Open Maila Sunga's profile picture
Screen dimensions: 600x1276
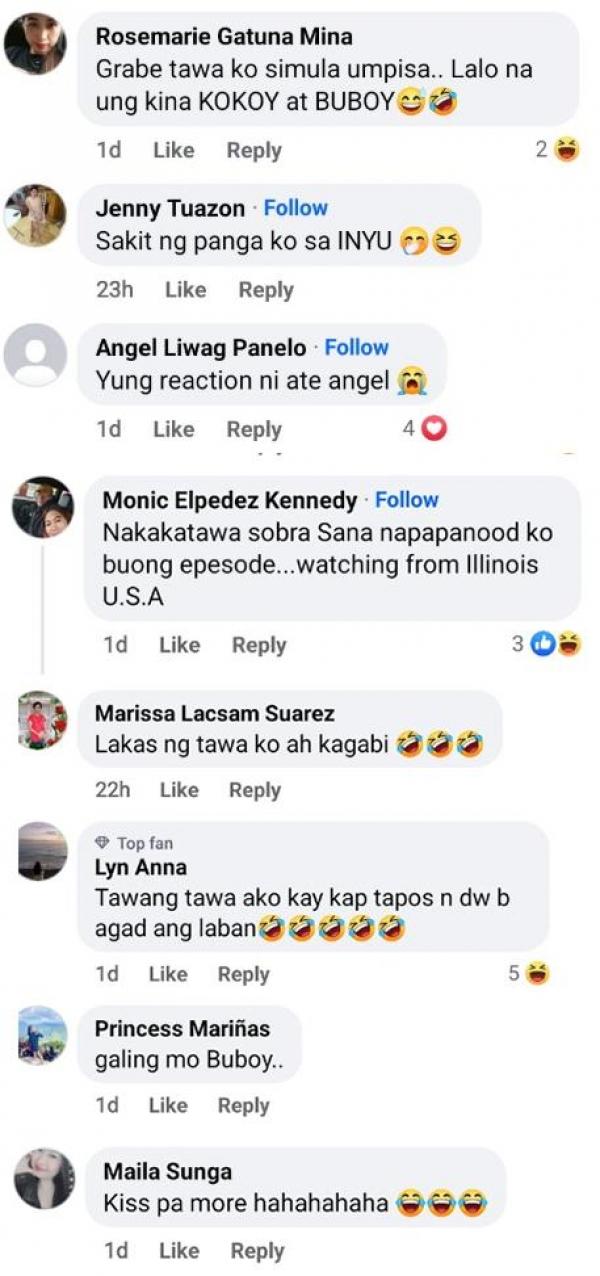44,1178
